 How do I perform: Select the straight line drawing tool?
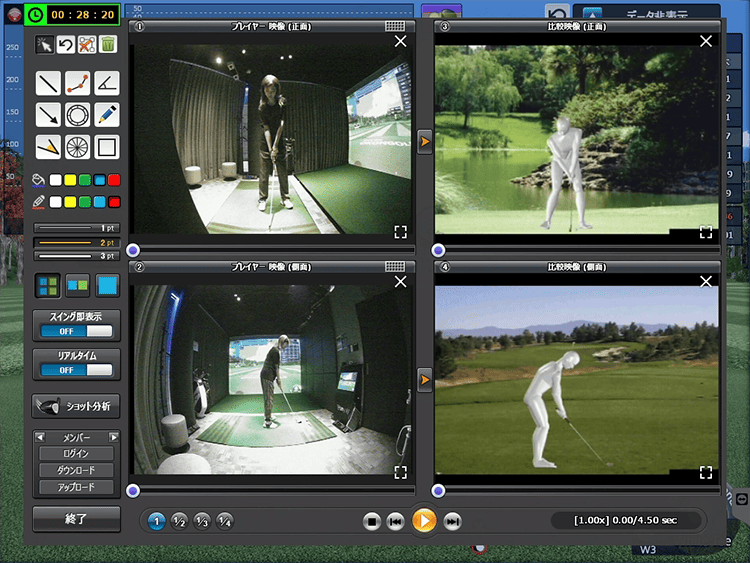pos(47,84)
